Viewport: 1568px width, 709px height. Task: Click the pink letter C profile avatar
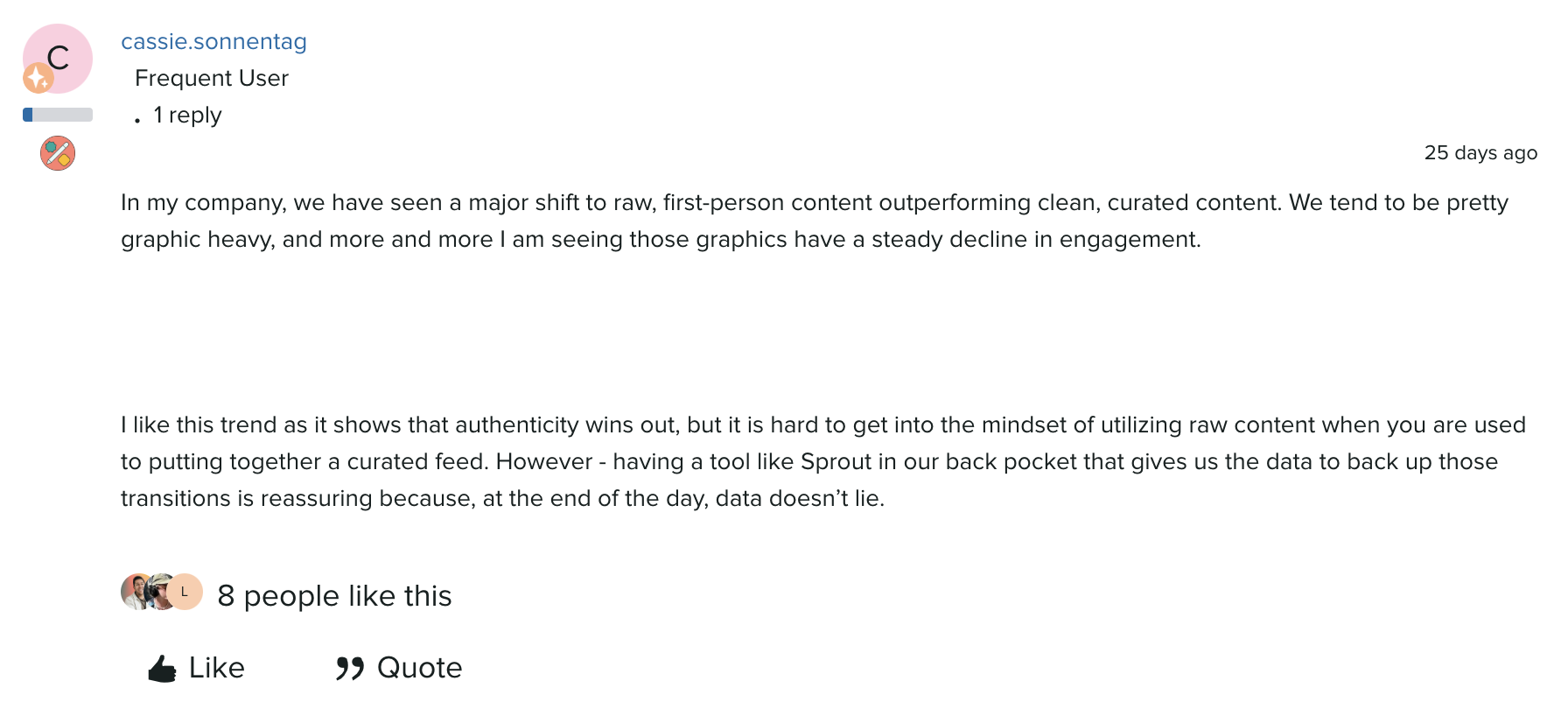61,54
